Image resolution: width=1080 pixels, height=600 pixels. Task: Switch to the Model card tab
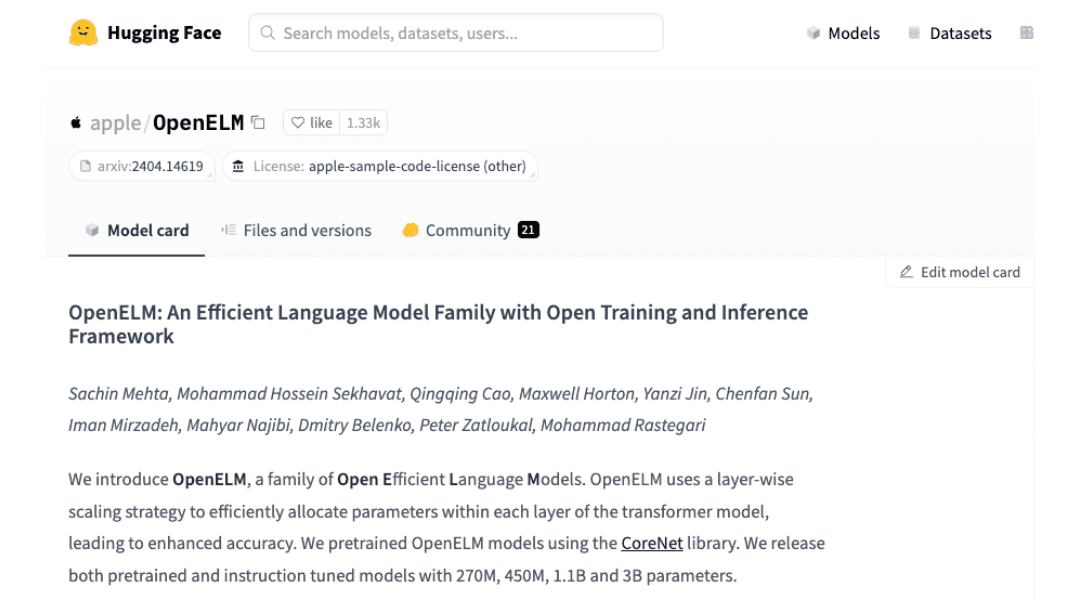point(137,230)
